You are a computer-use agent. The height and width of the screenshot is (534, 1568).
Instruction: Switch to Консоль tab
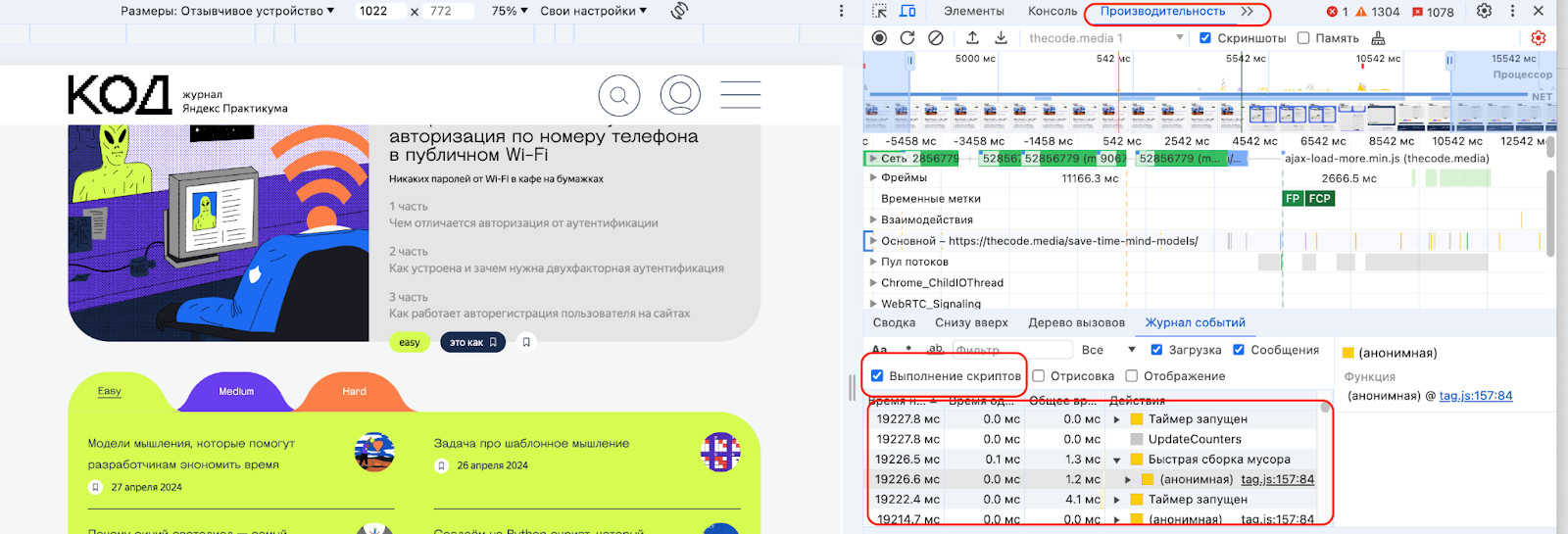tap(1053, 11)
